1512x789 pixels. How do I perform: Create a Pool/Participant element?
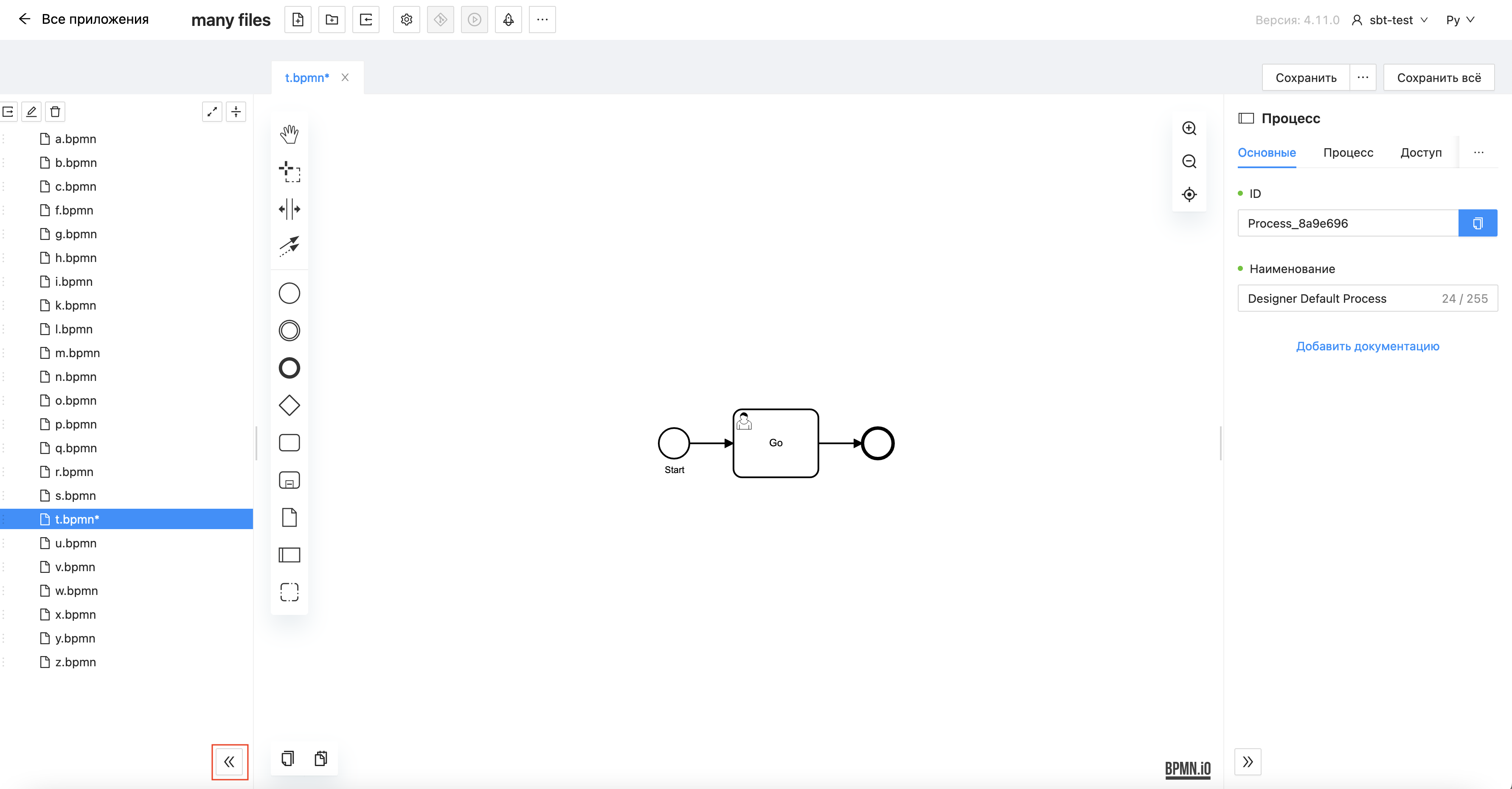[x=289, y=555]
